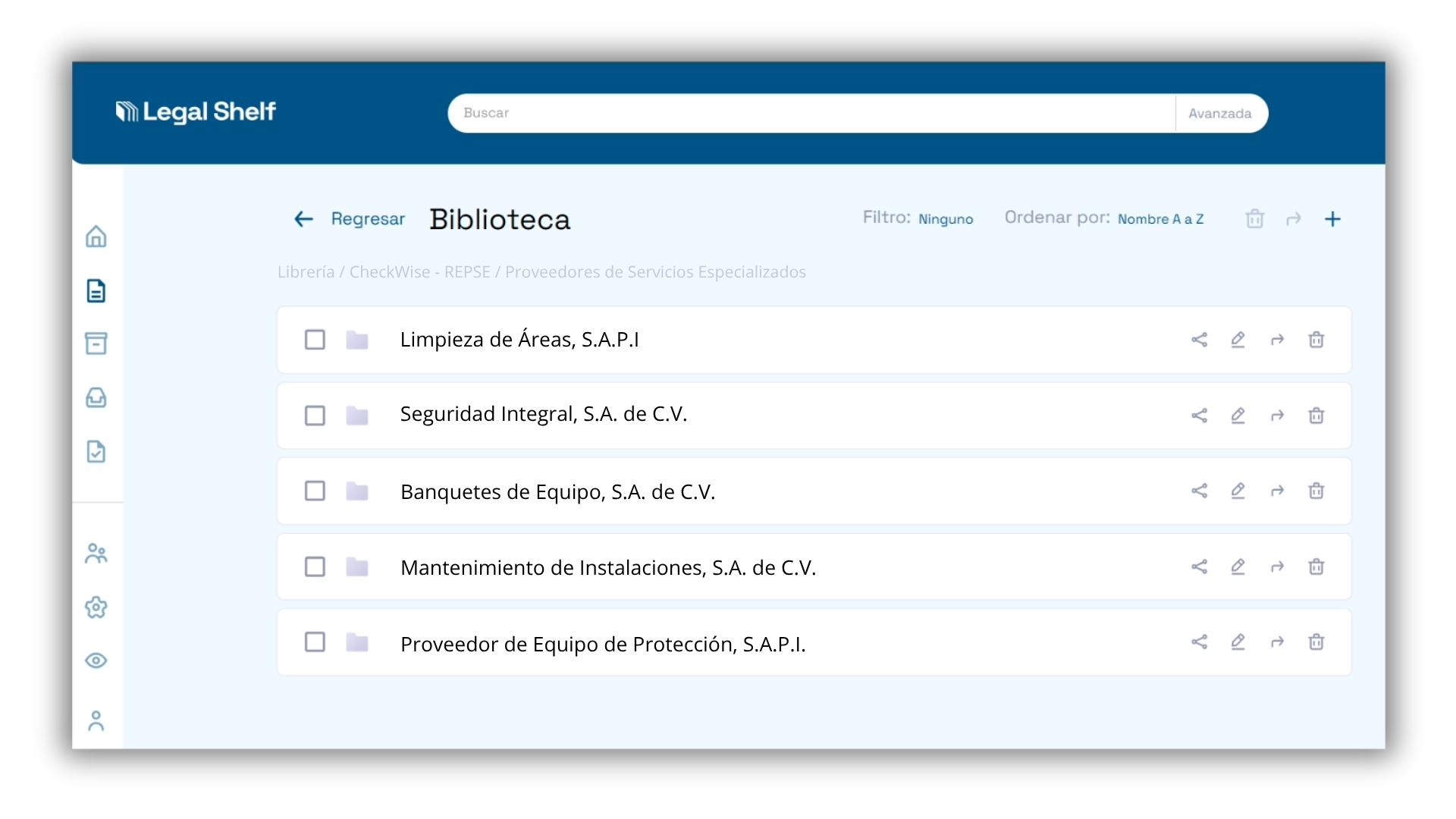Click folder icon of Seguridad Integral
Screen dimensions: 1456x819
pos(357,416)
